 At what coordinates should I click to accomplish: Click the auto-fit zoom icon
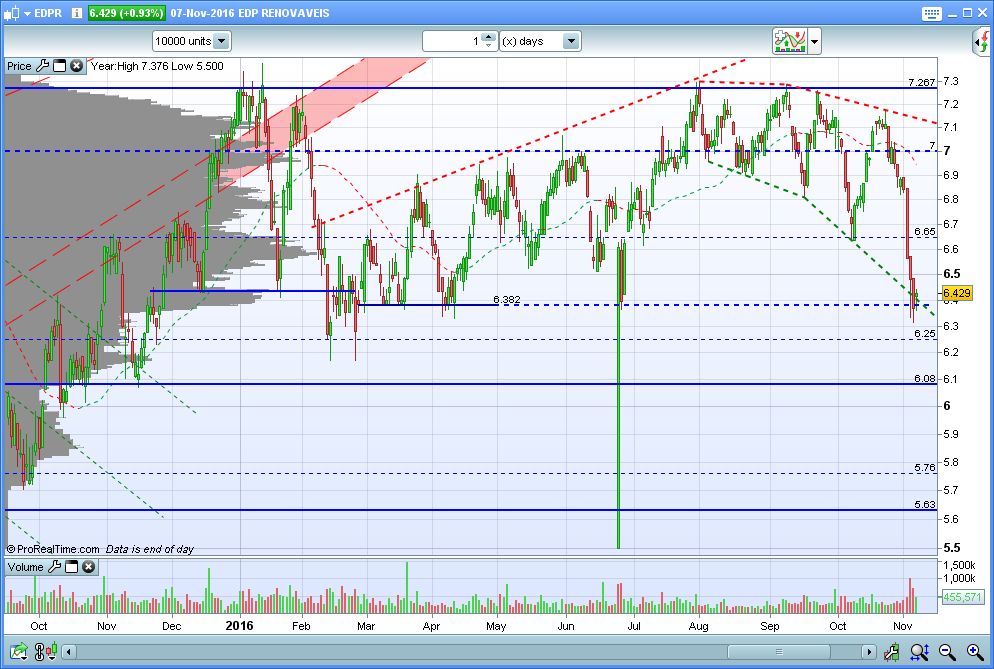point(919,651)
